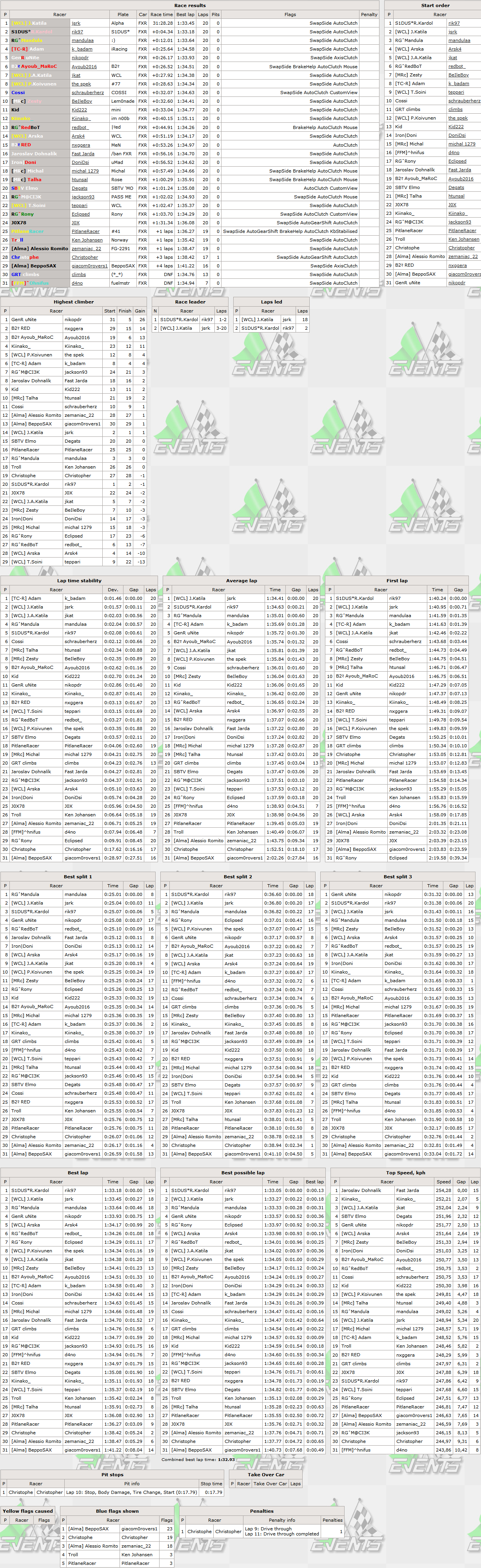Viewport: 481px width, 1568px height.
Task: Select the Average lap table title
Action: [241, 581]
